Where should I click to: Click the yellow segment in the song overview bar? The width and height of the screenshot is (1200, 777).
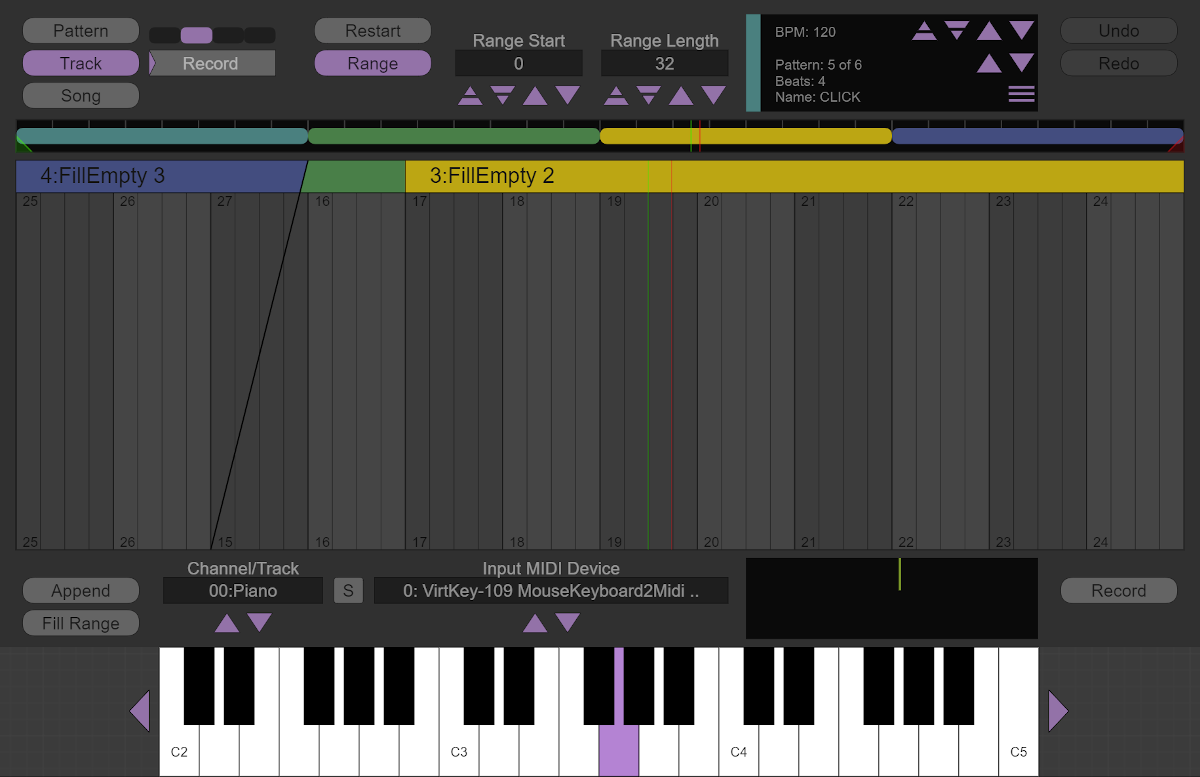point(745,136)
